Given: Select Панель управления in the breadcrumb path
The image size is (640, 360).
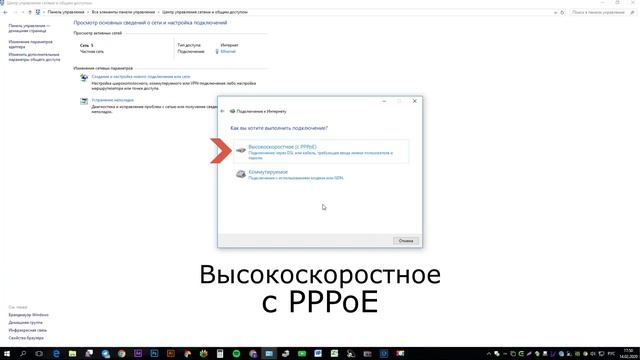Looking at the screenshot, I should point(66,12).
